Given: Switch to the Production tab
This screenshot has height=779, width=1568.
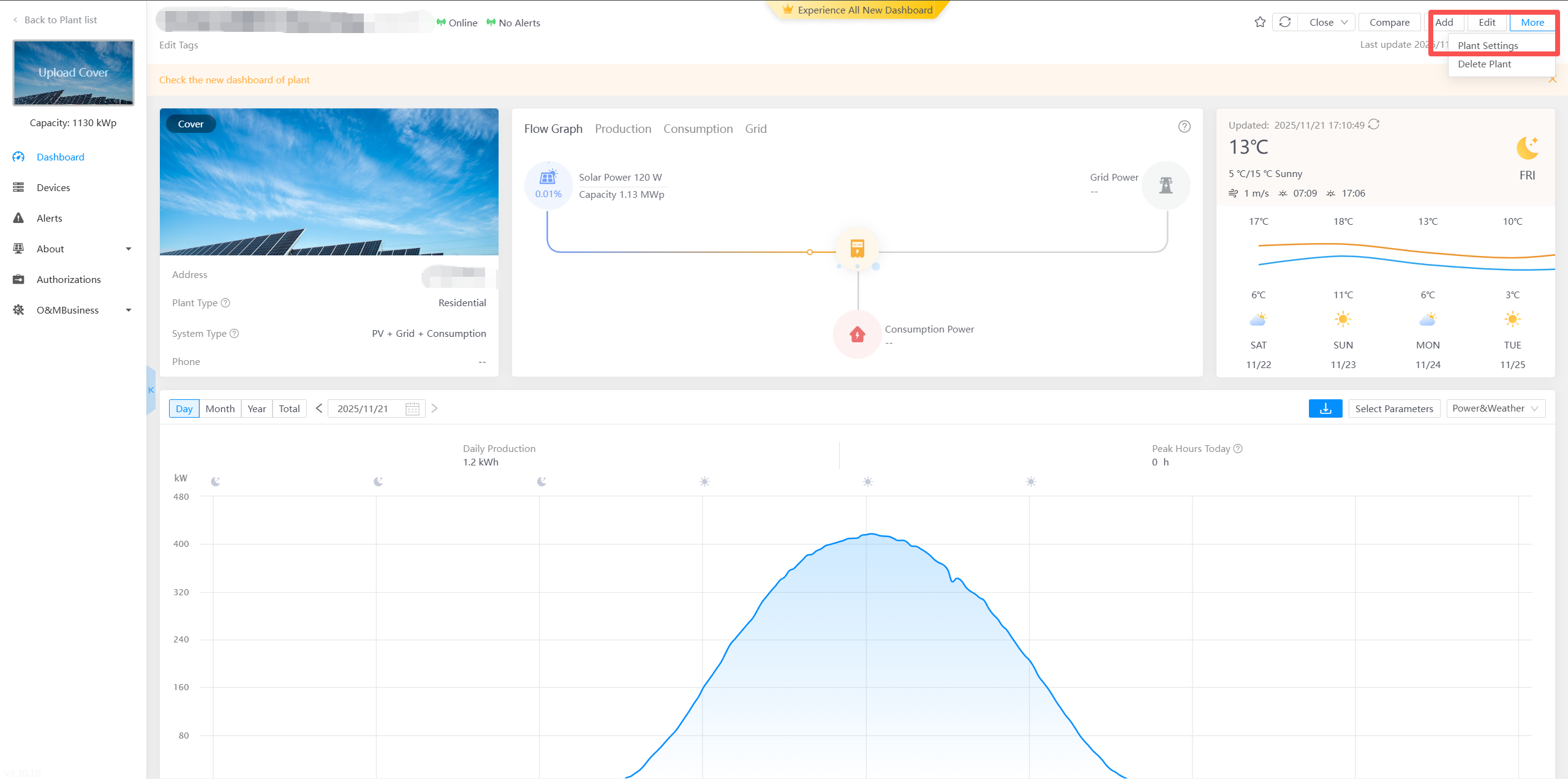Looking at the screenshot, I should coord(623,129).
